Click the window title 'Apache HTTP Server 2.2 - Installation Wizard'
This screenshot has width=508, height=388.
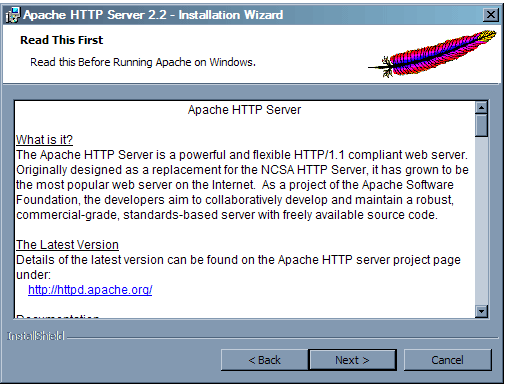(x=153, y=15)
